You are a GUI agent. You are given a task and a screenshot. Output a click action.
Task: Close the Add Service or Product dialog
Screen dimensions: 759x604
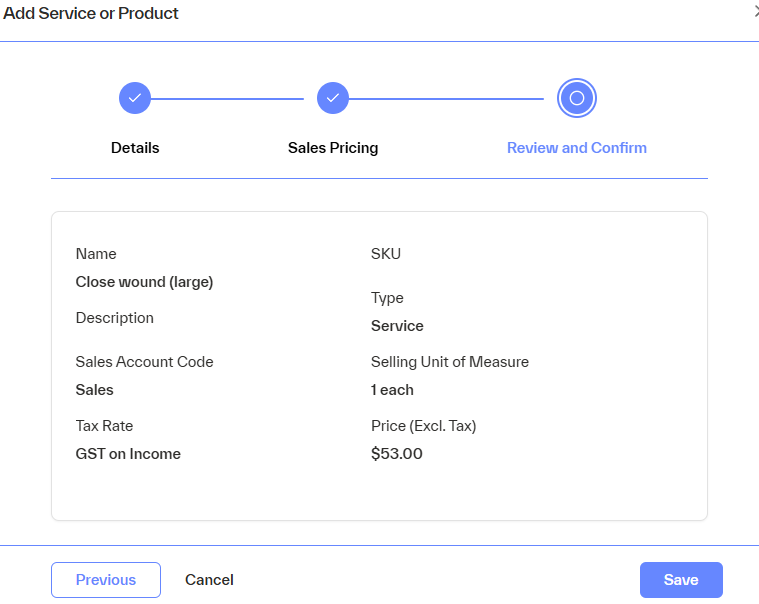click(x=755, y=13)
